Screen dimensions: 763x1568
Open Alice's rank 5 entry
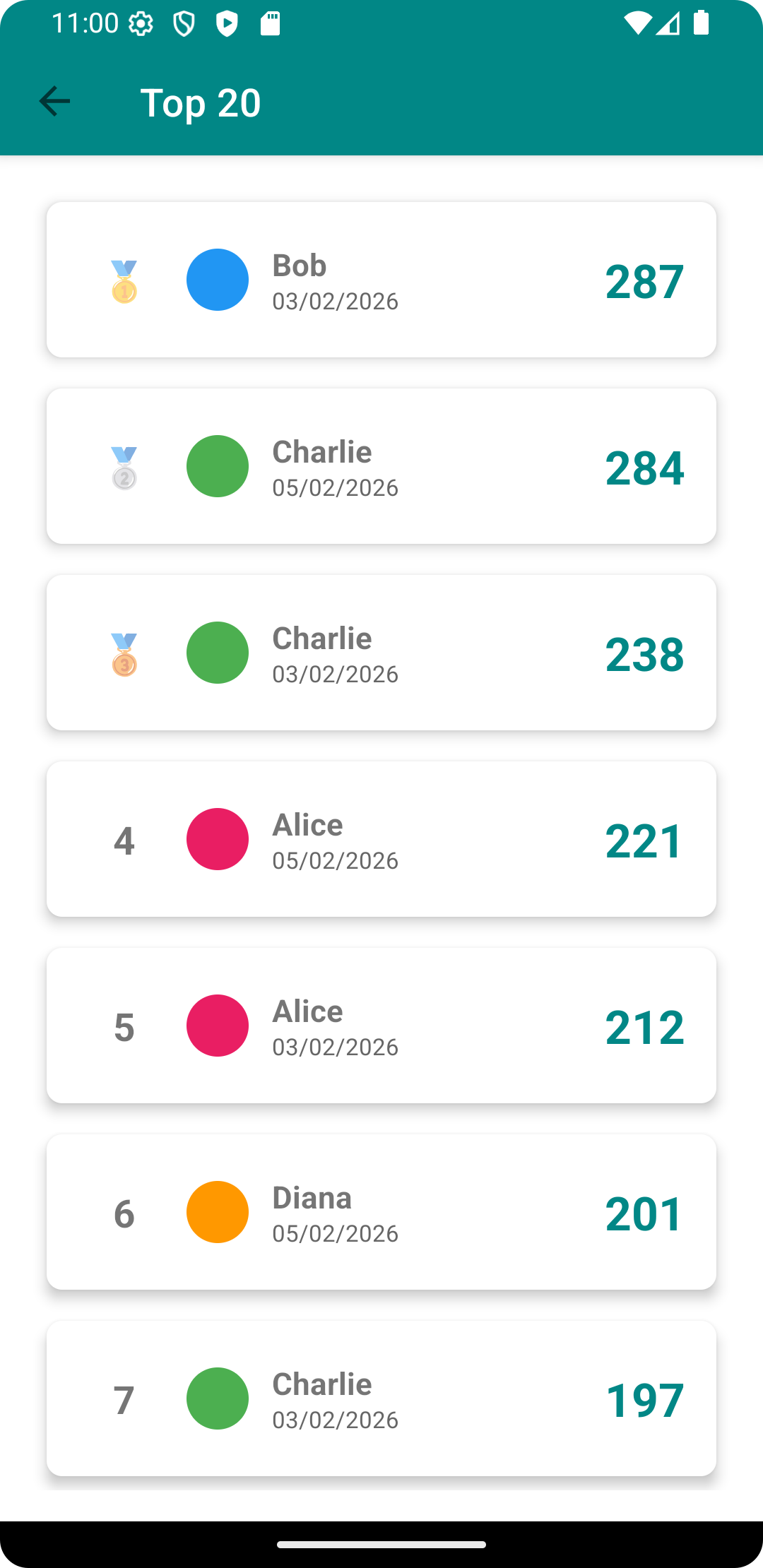click(381, 1026)
